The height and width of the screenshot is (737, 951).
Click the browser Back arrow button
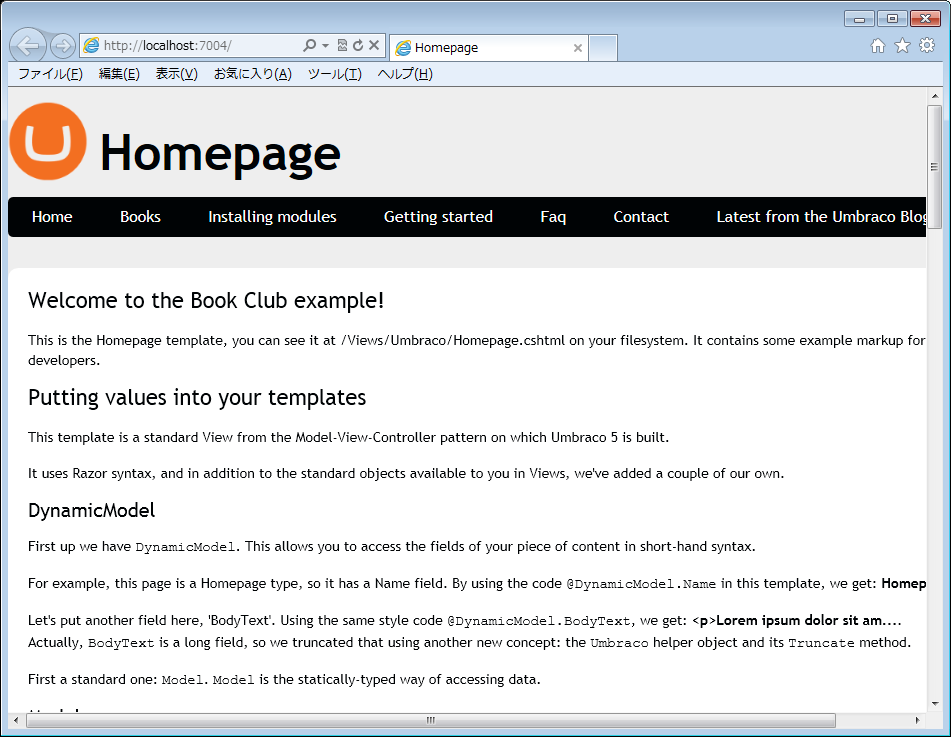[x=28, y=46]
